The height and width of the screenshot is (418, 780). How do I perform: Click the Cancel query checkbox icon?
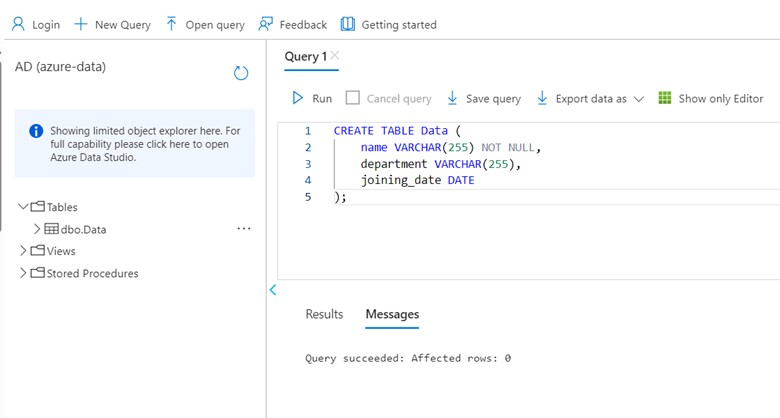coord(352,98)
